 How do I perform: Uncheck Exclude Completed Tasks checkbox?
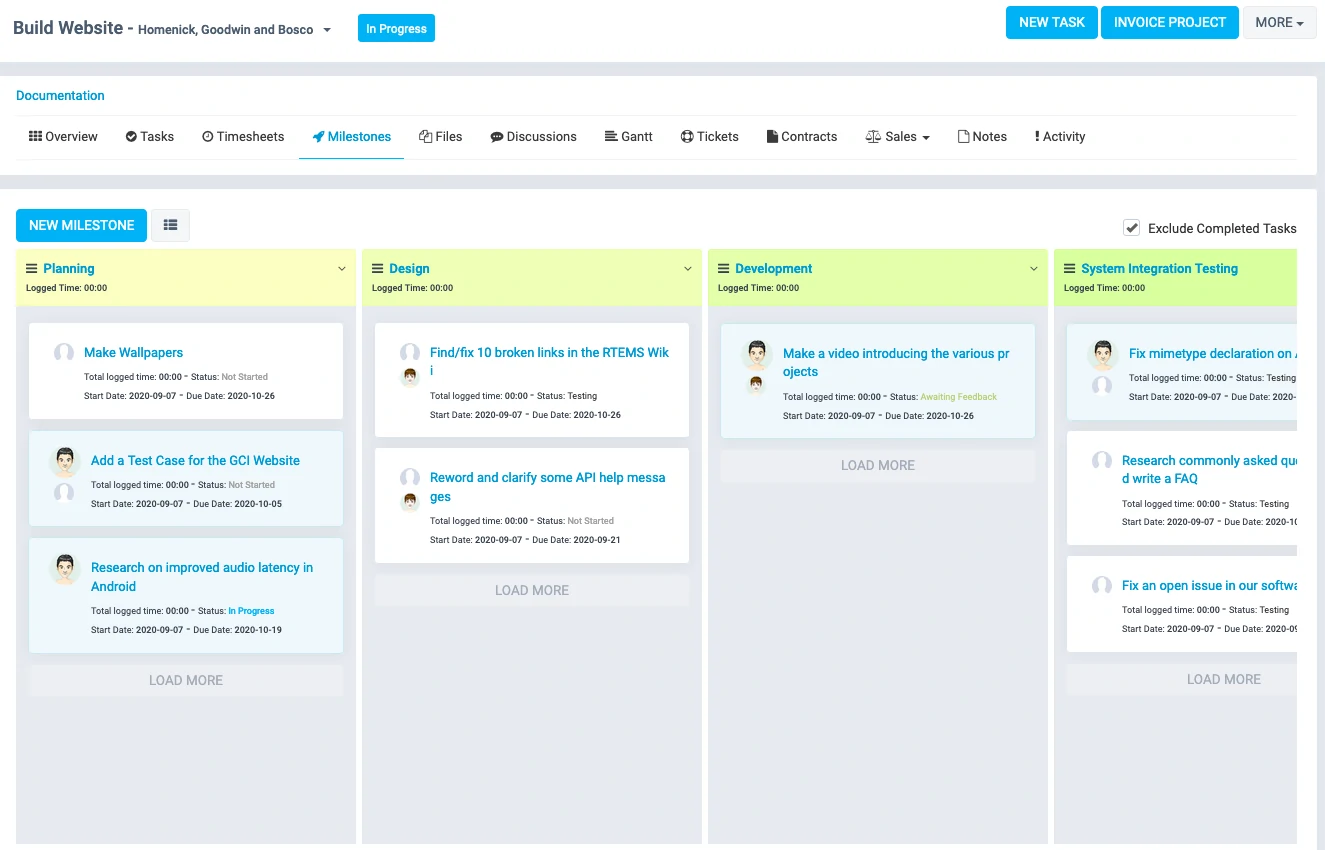click(x=1131, y=227)
